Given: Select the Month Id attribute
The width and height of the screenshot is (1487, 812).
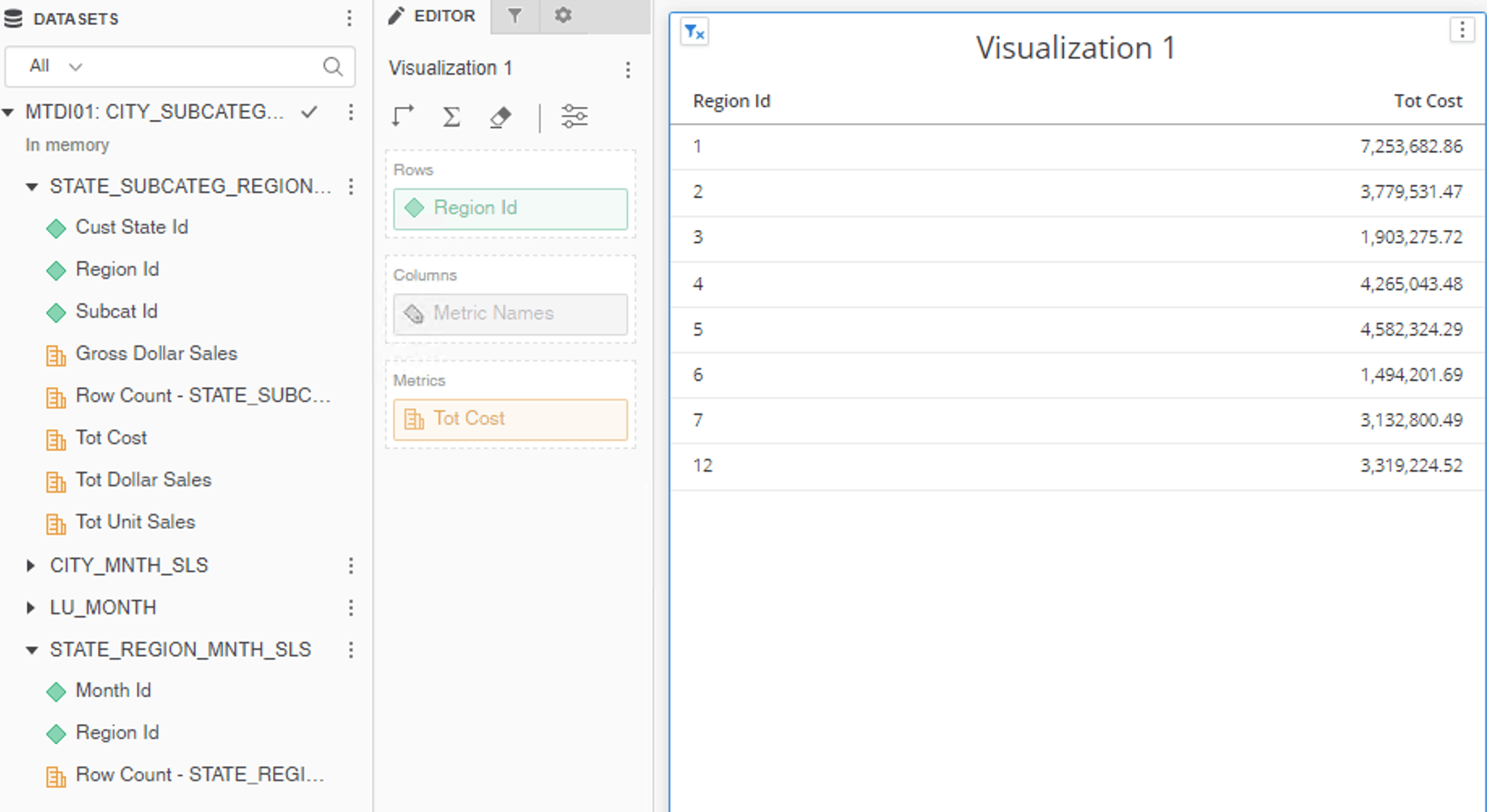Looking at the screenshot, I should [99, 691].
